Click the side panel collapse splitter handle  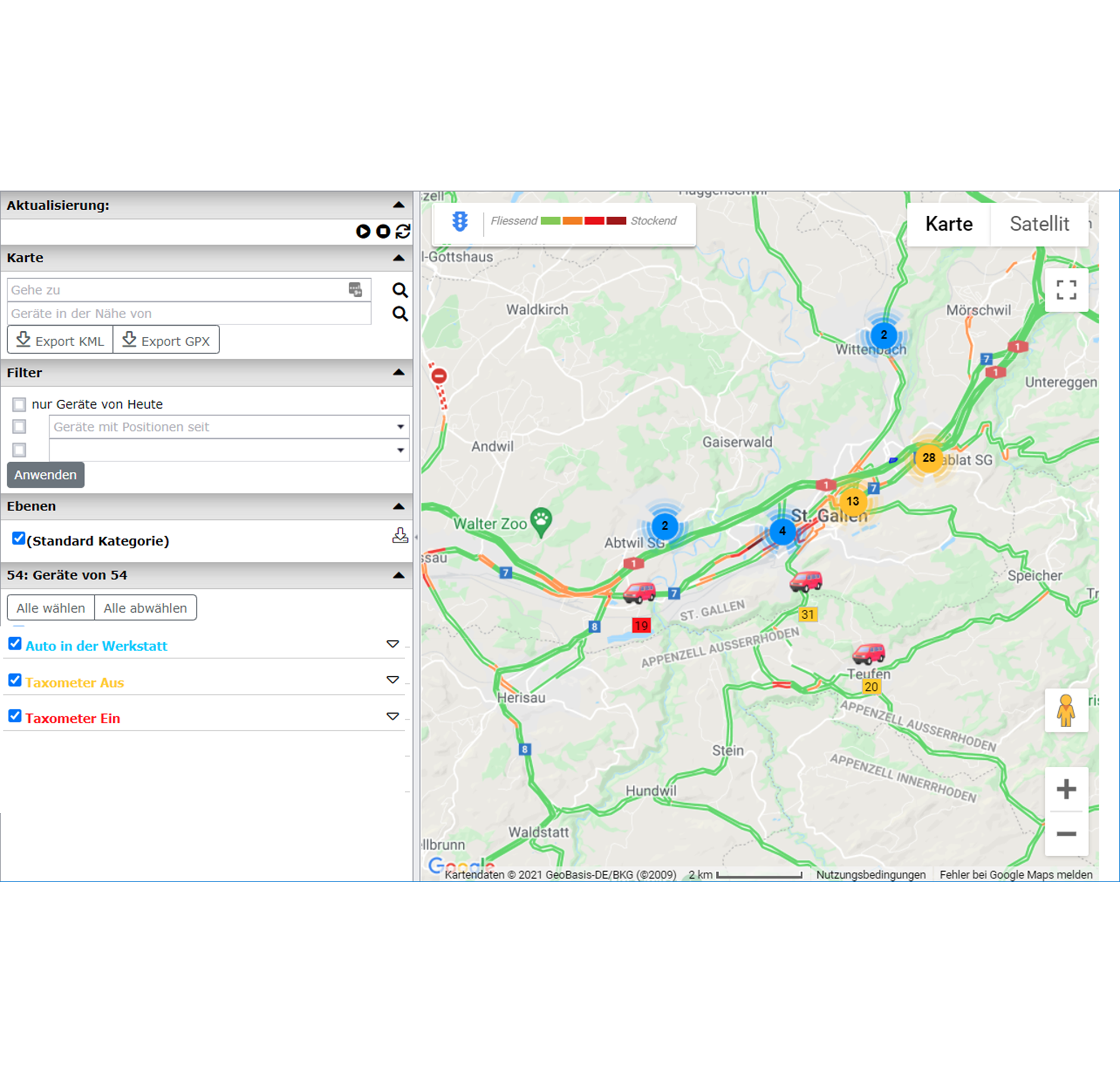tap(416, 537)
